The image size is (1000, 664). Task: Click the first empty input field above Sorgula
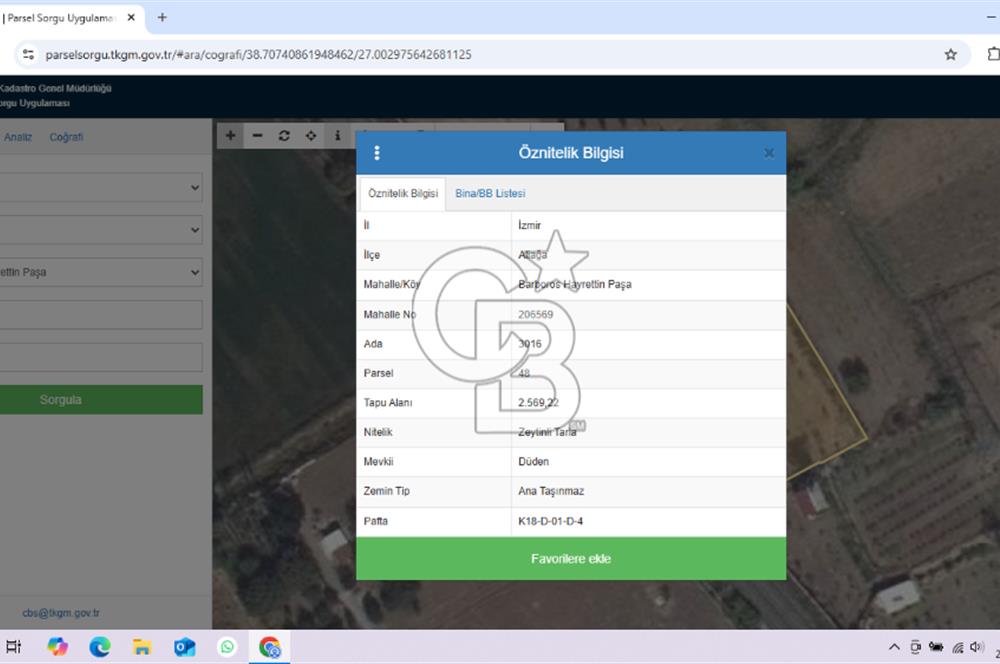(101, 315)
